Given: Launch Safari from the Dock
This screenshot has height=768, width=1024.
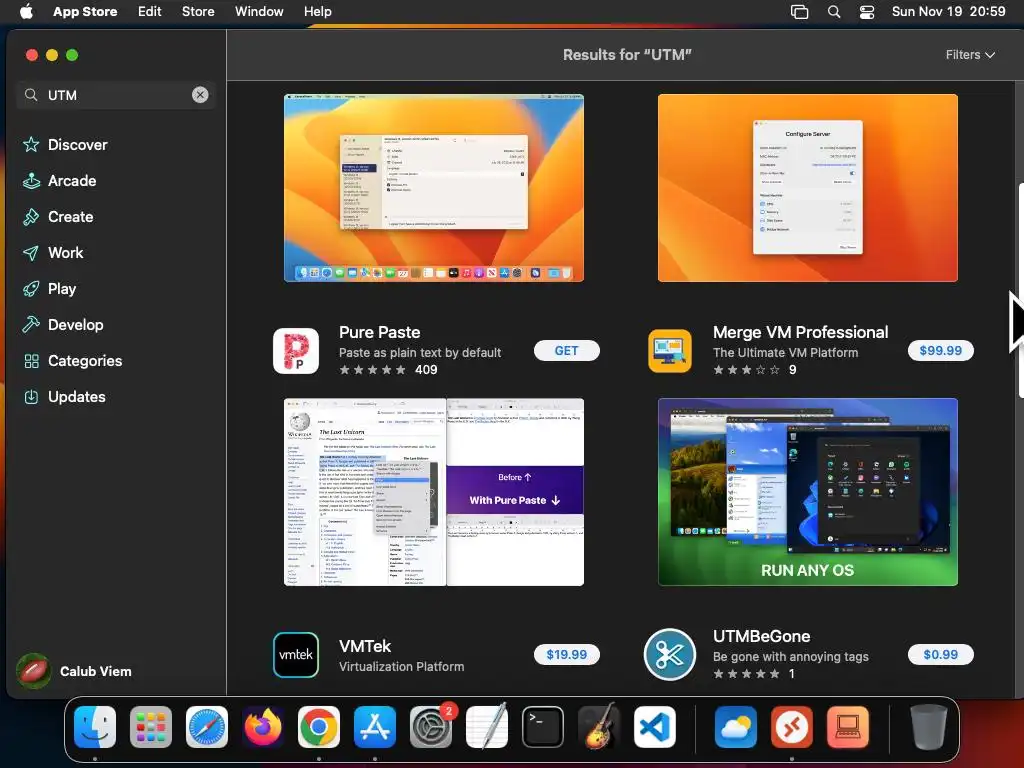Looking at the screenshot, I should coord(207,727).
